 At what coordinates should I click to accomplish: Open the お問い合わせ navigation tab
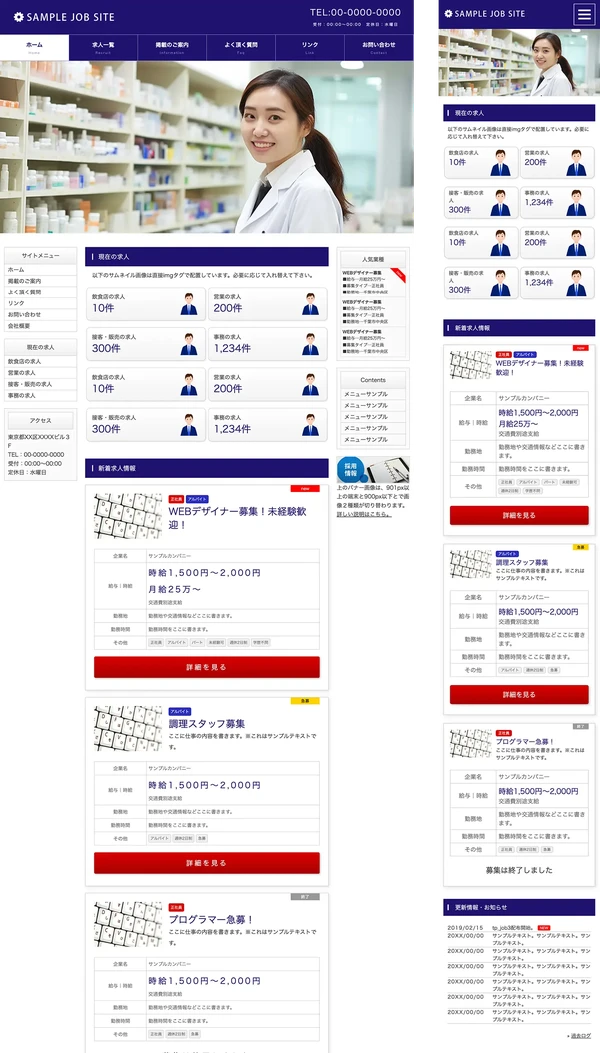click(x=379, y=47)
